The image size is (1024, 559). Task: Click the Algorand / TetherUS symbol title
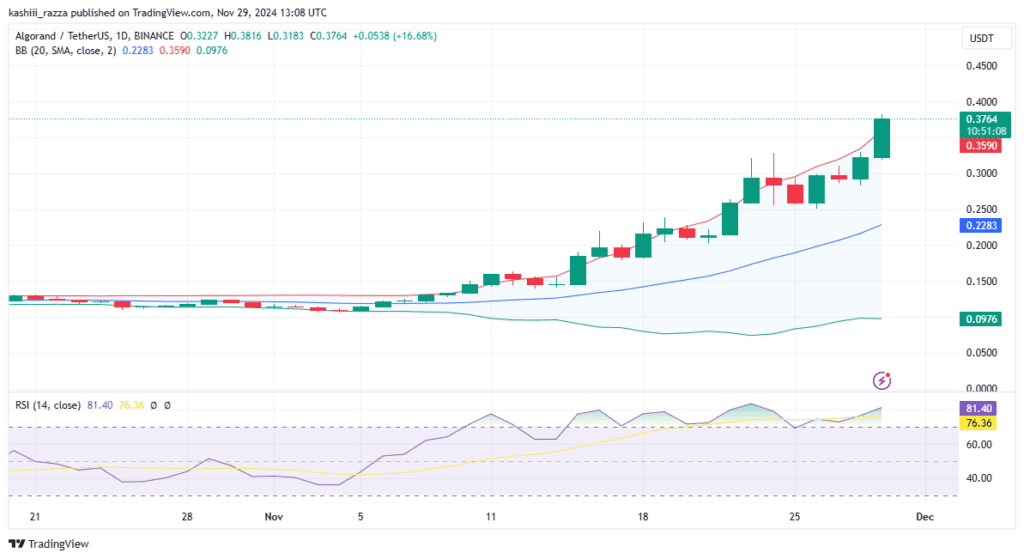(95, 36)
